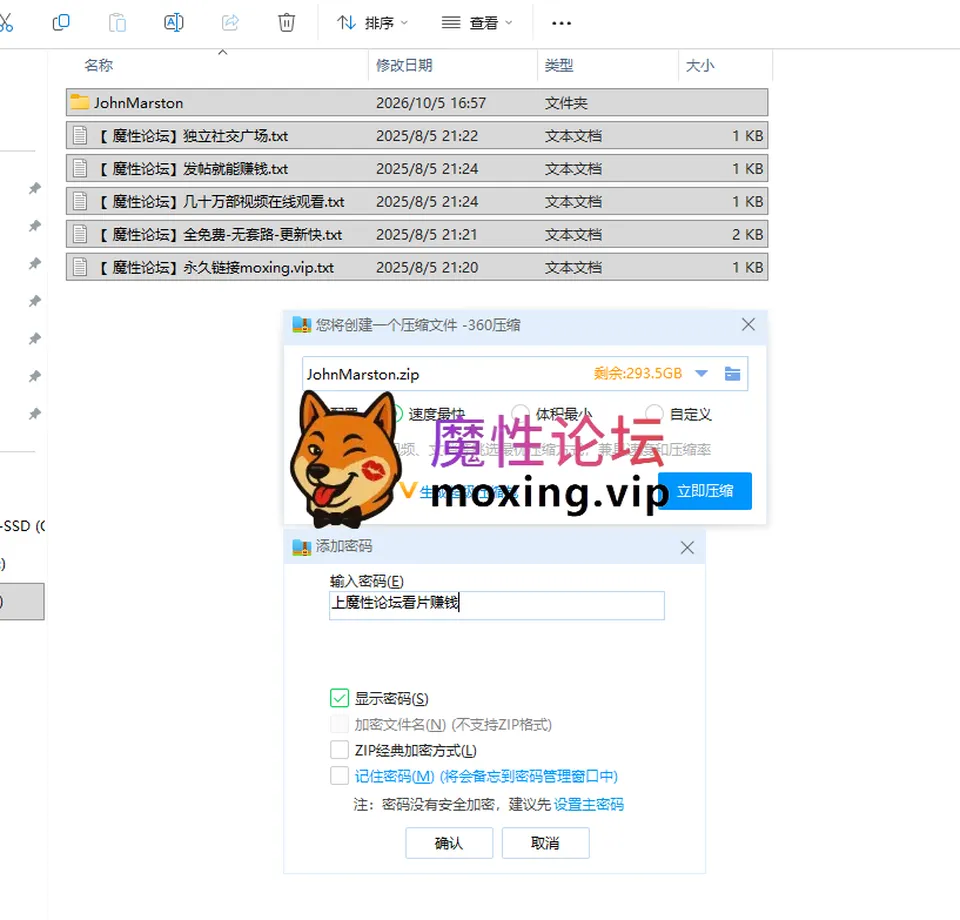960x920 pixels.
Task: Click 取消 in the password dialog
Action: click(546, 843)
